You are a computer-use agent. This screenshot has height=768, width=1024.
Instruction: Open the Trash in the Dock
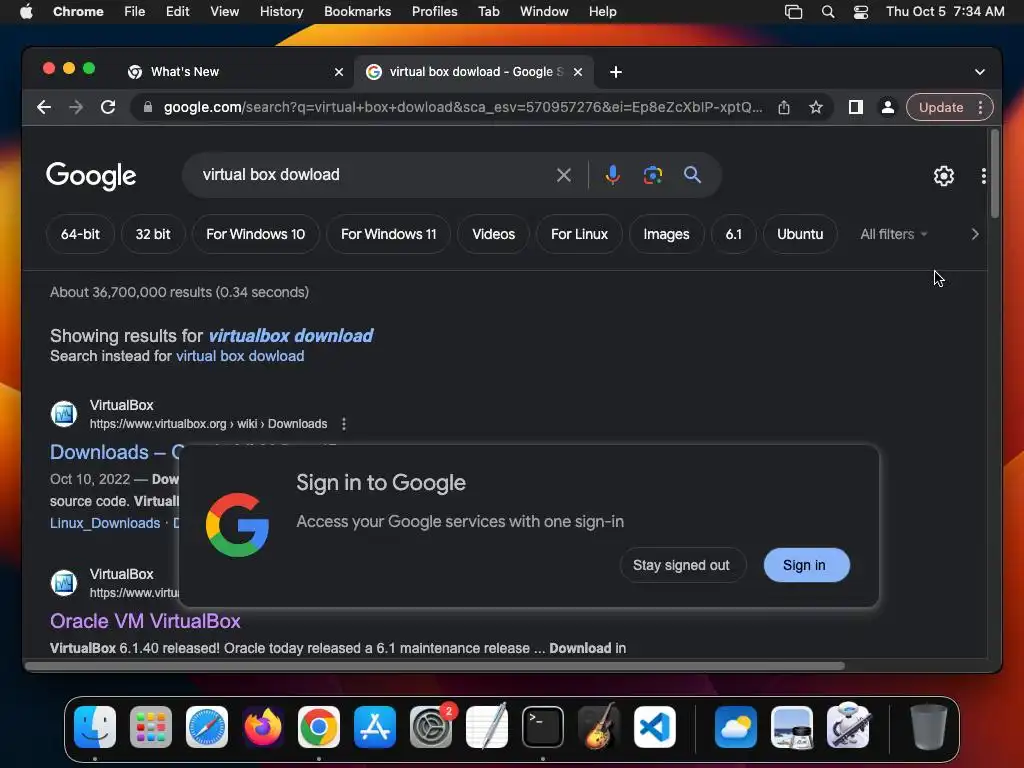pyautogui.click(x=929, y=727)
